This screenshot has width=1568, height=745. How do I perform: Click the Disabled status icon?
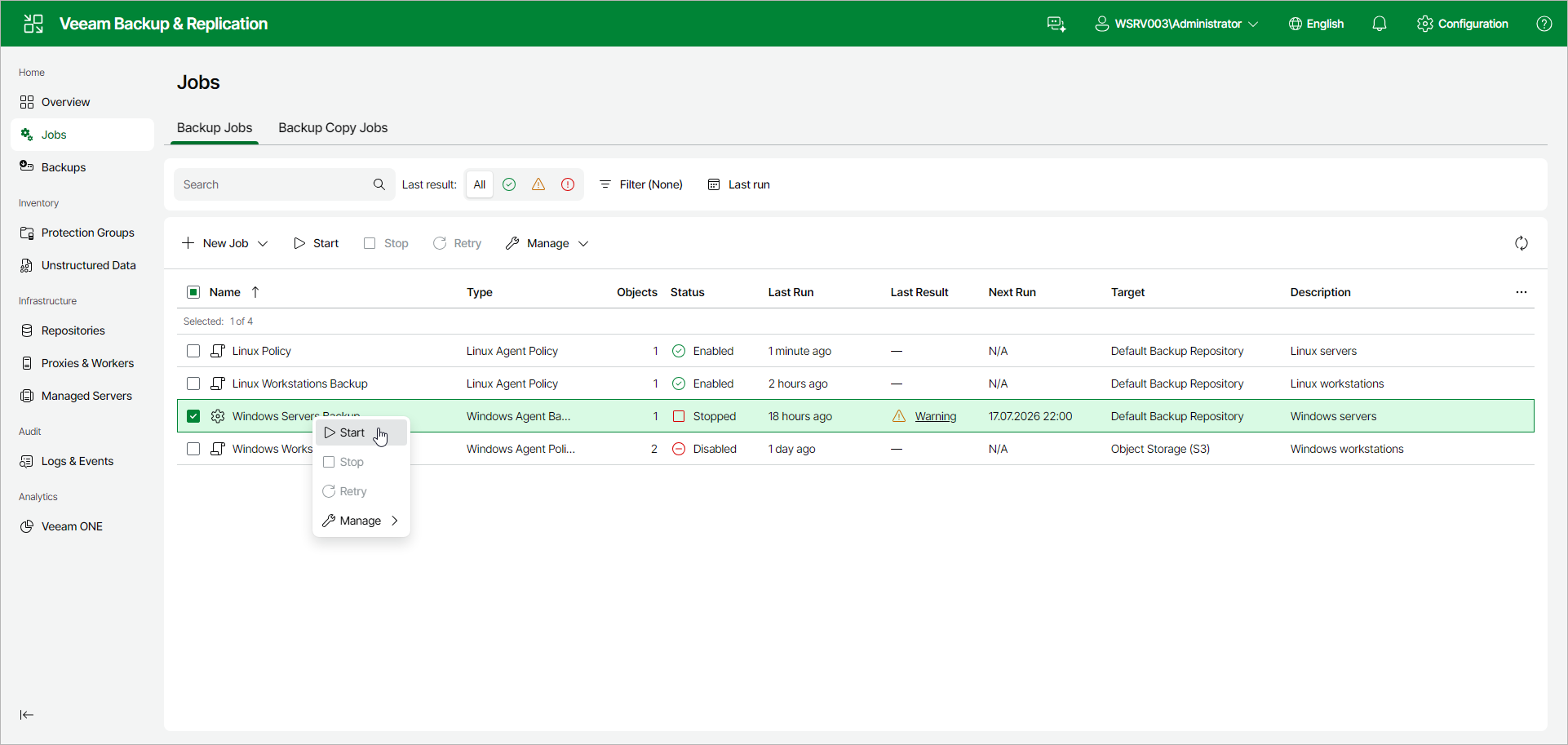(679, 449)
